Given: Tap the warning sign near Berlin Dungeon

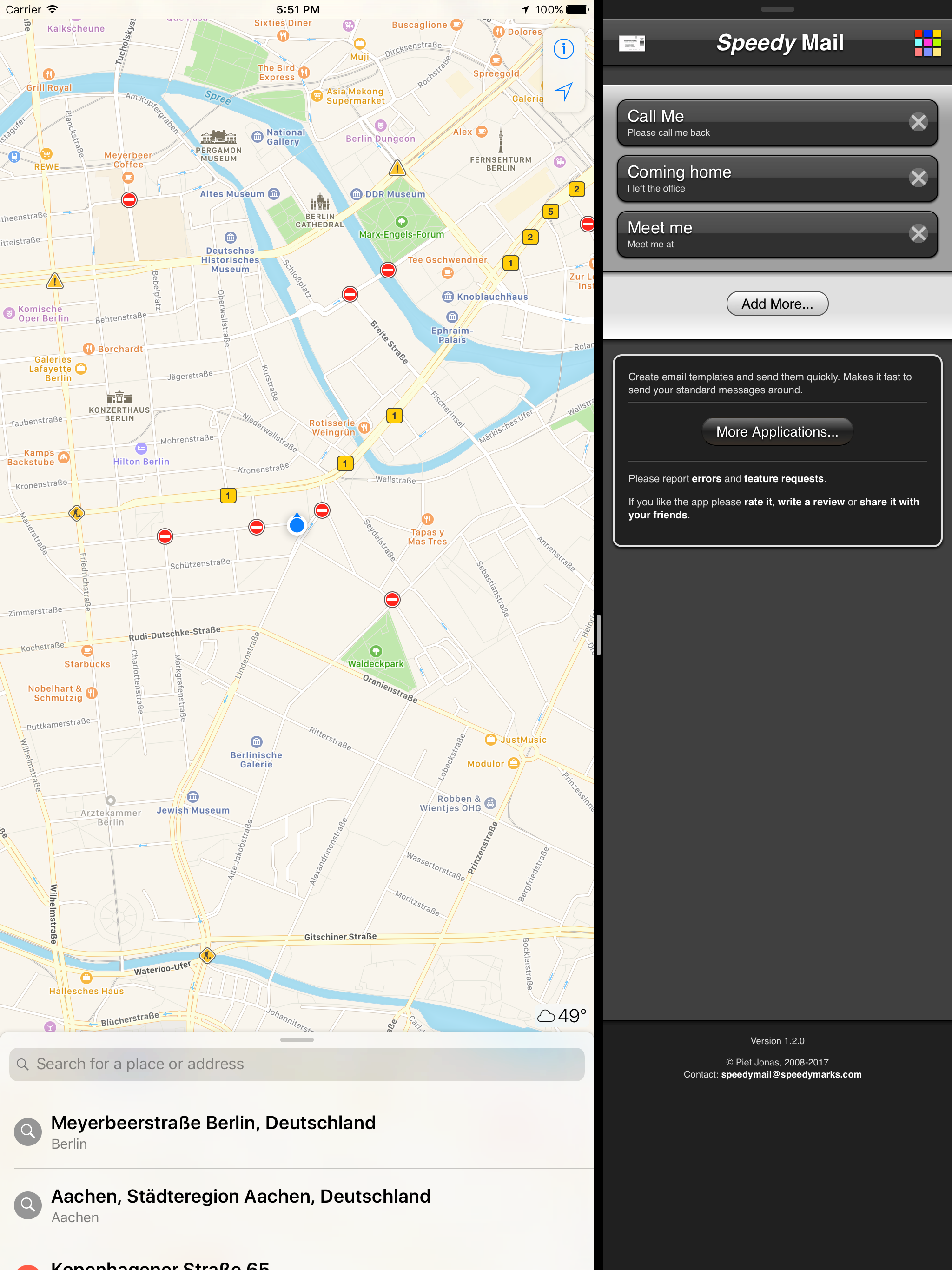Looking at the screenshot, I should (397, 168).
